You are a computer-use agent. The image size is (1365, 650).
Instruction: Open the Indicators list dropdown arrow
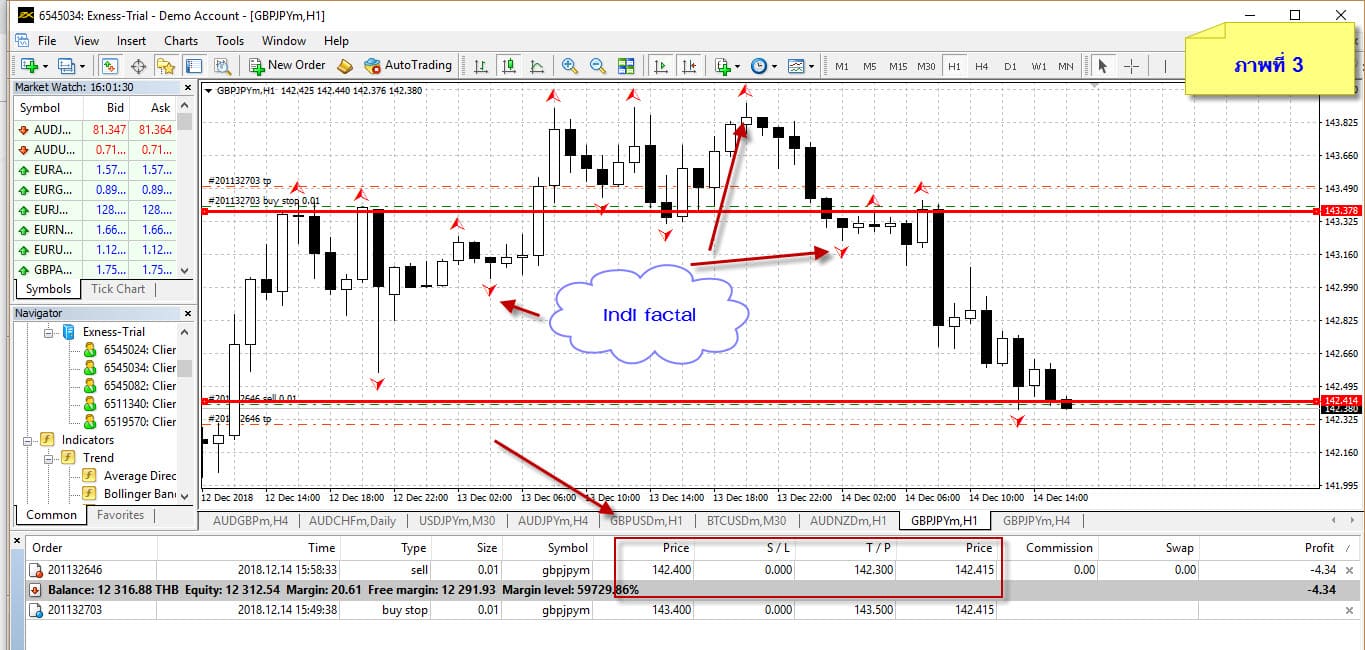(x=737, y=66)
